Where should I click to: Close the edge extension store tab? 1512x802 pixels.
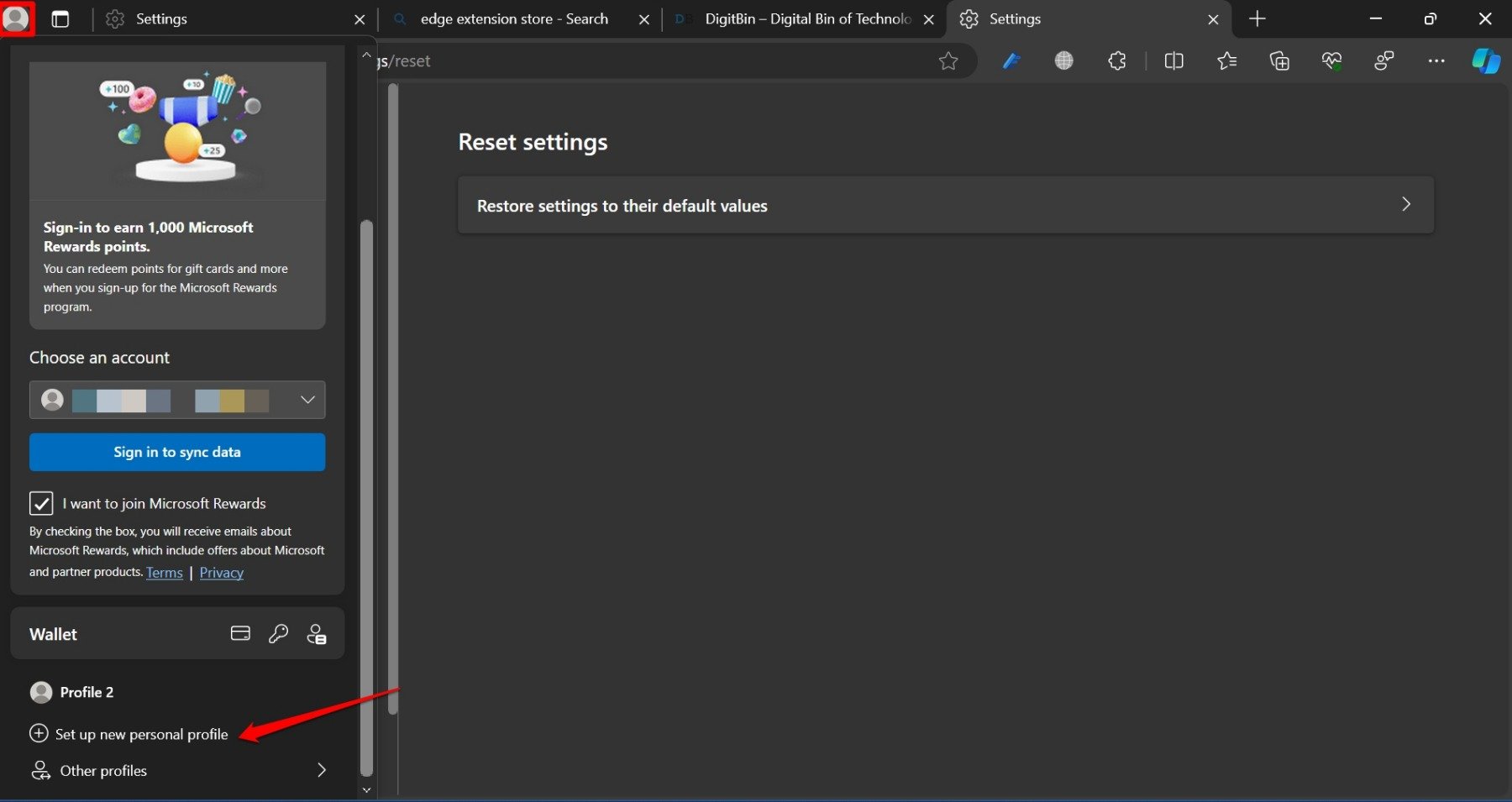tap(644, 19)
